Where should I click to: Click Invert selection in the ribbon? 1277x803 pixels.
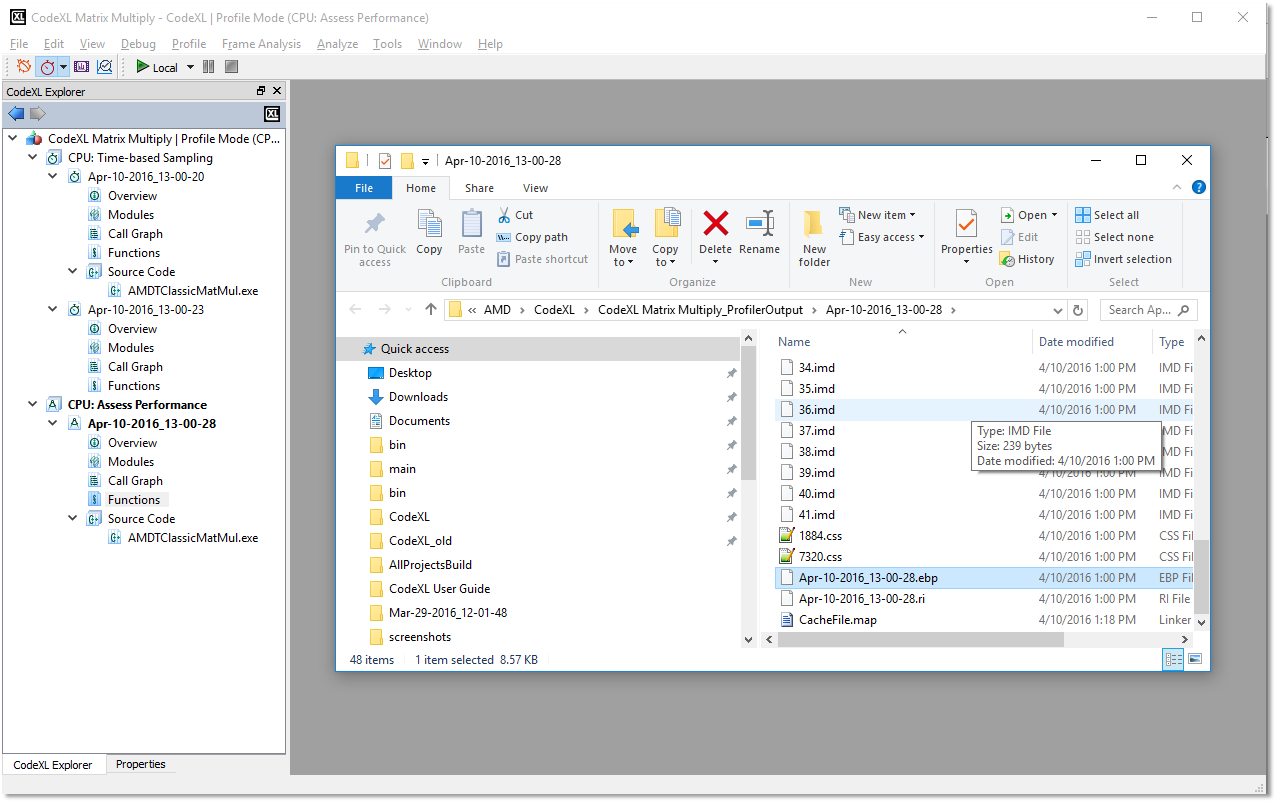click(1123, 259)
